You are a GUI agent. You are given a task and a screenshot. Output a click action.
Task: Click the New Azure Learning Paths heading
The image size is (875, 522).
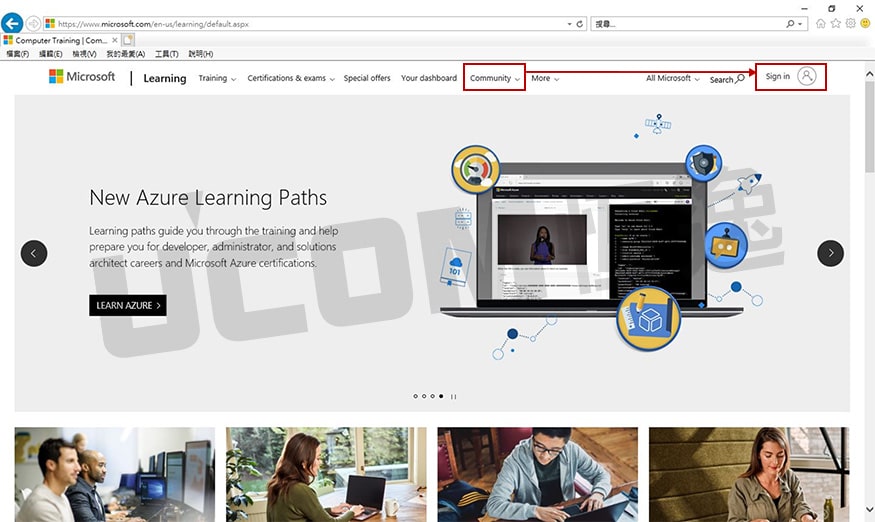pos(208,198)
